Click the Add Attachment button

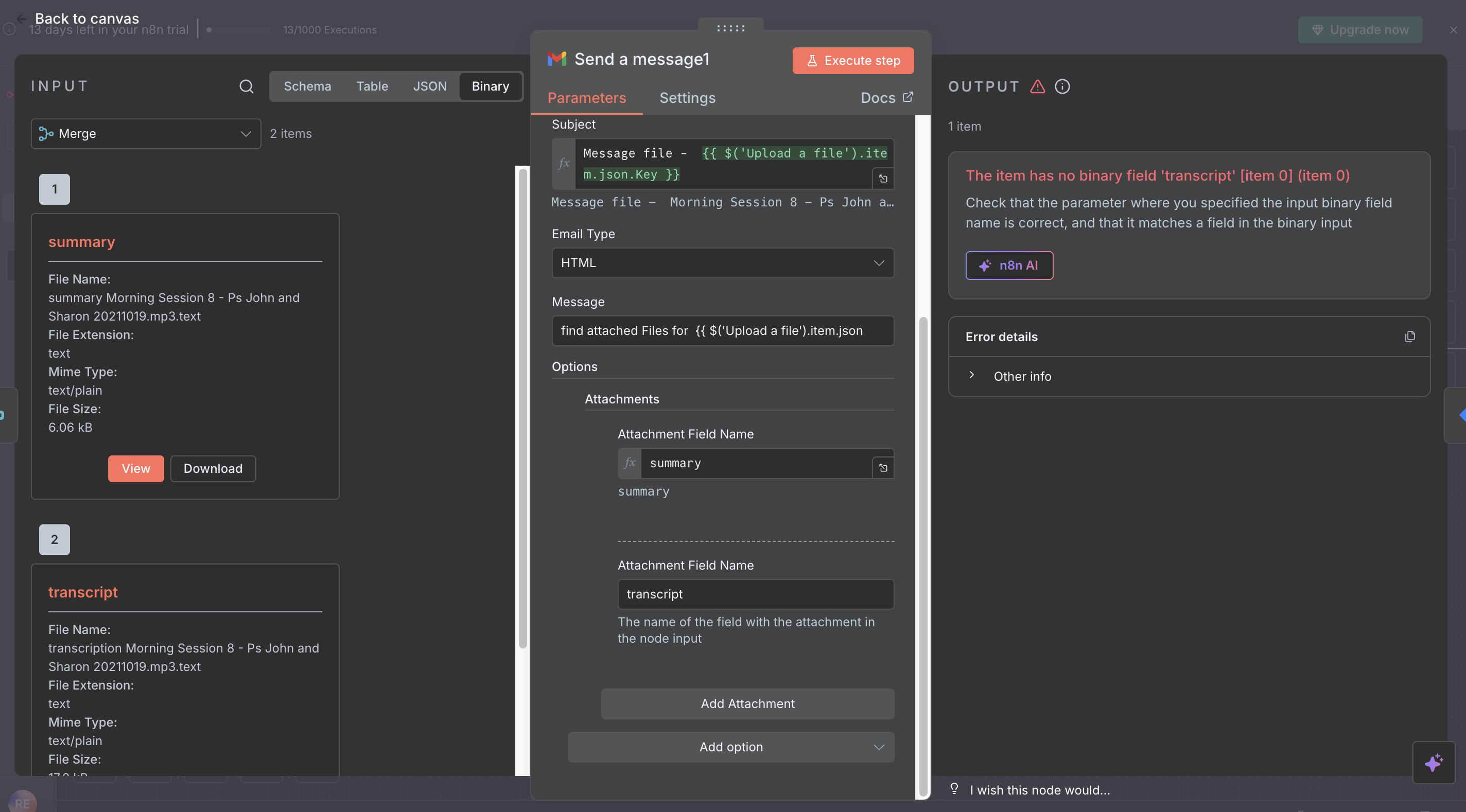coord(747,703)
